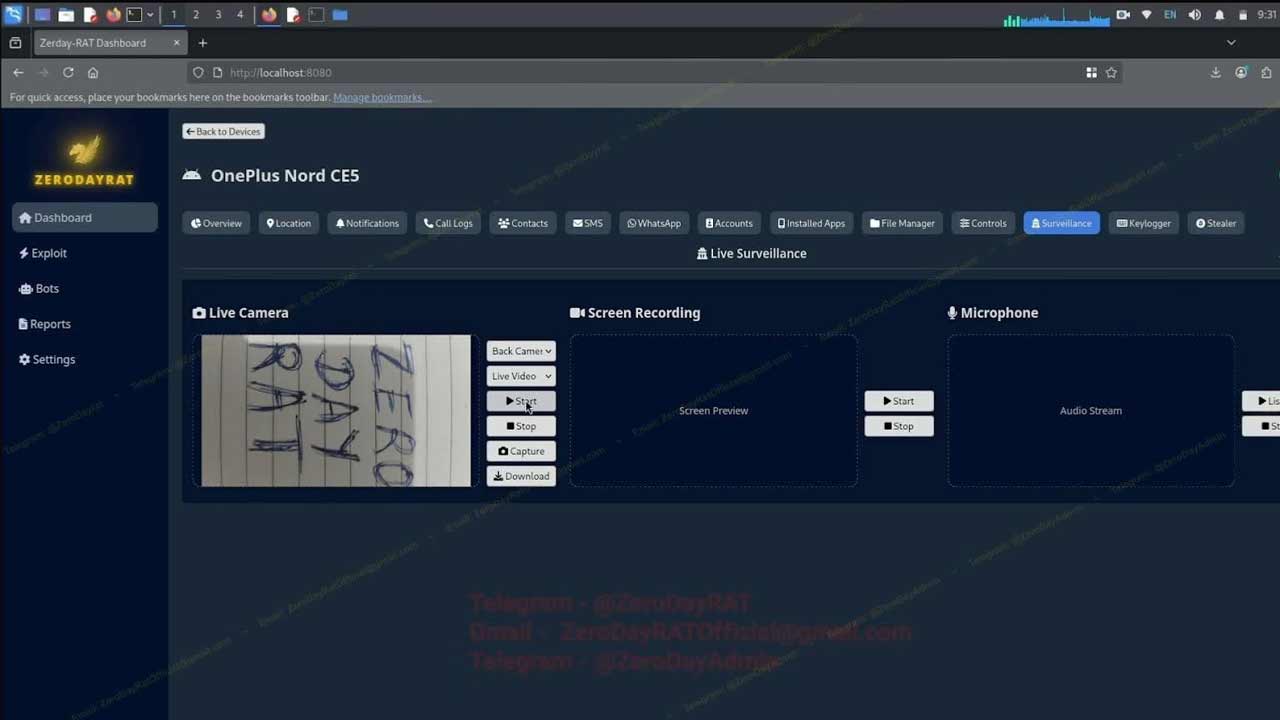
Task: Select the Surveillance tab
Action: (1062, 223)
